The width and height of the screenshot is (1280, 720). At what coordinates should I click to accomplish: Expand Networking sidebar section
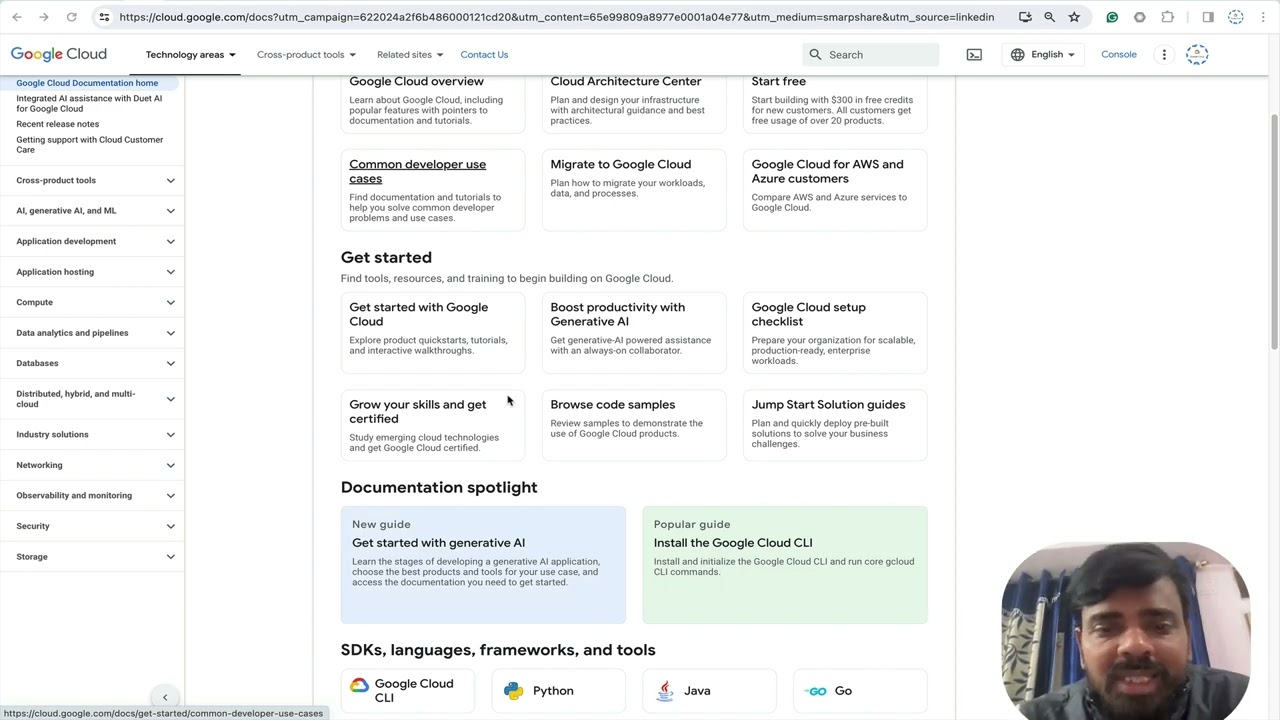[x=92, y=465]
